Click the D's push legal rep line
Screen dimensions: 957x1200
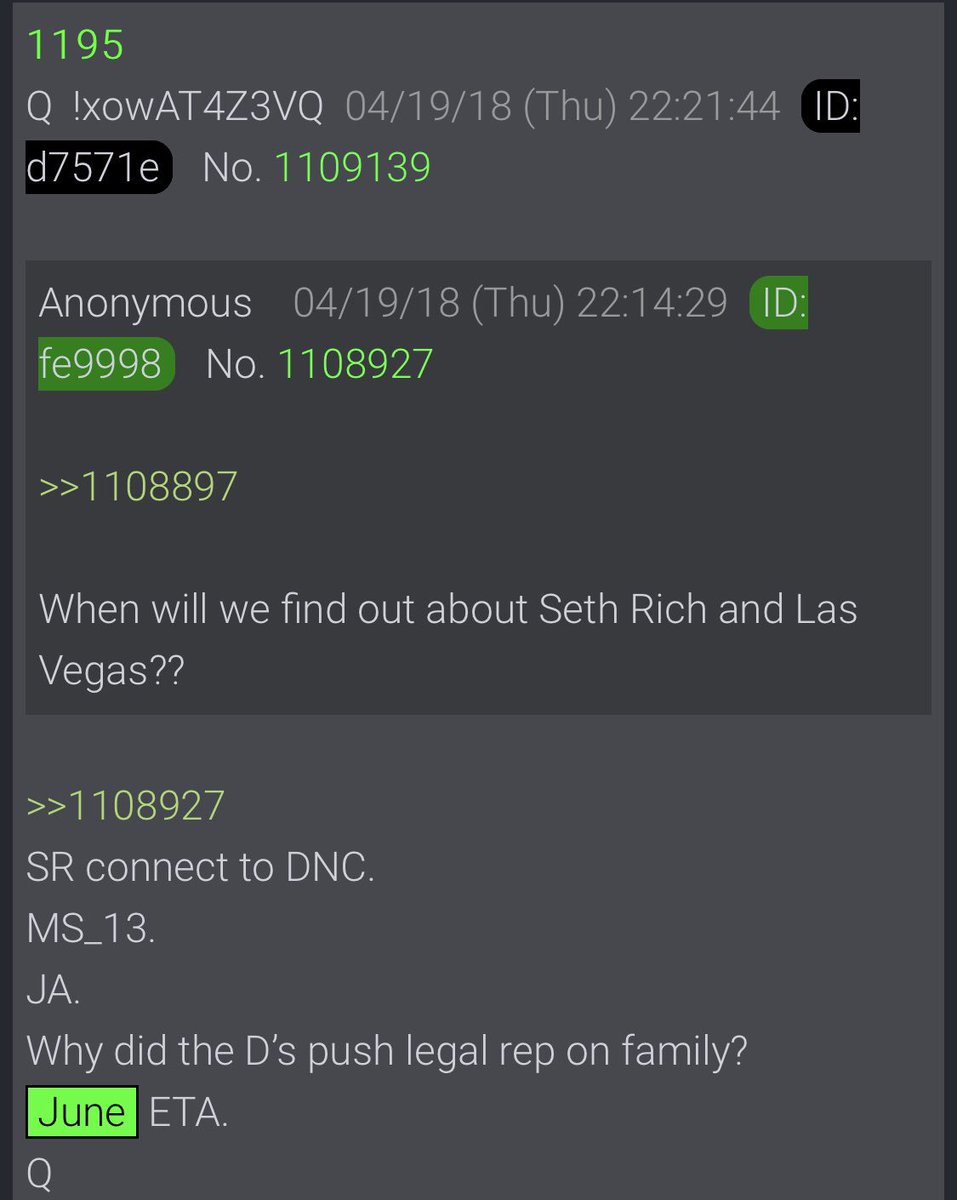coord(386,1052)
